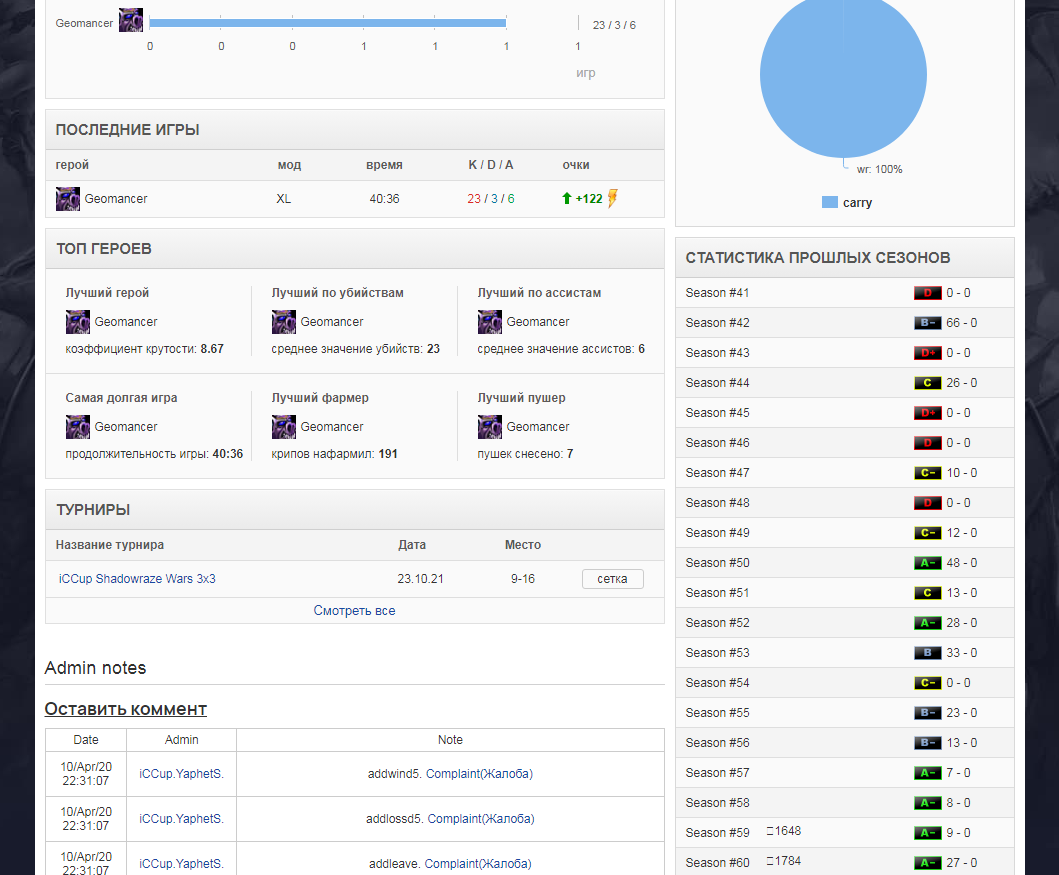The width and height of the screenshot is (1059, 875).
Task: Click Смотреть все to view all tournaments
Action: [x=355, y=610]
